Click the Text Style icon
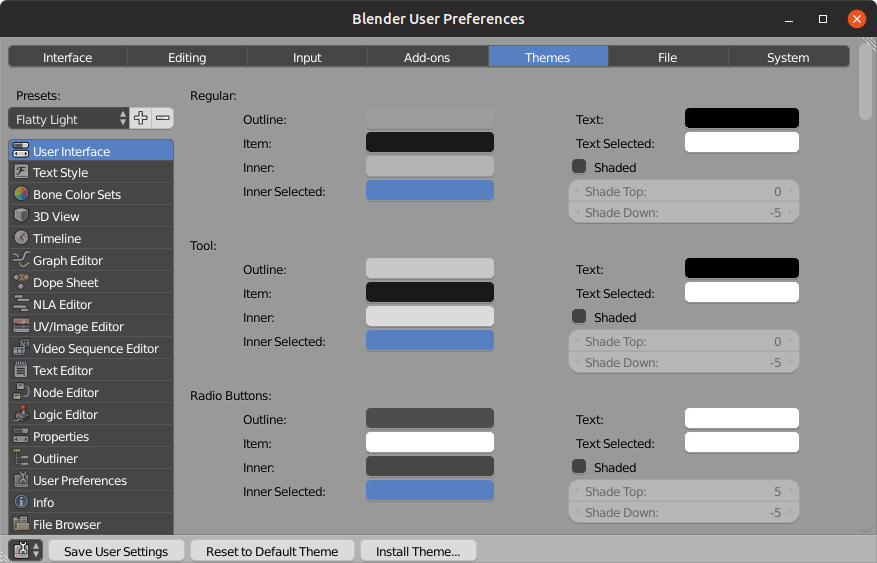This screenshot has width=877, height=563. (21, 172)
